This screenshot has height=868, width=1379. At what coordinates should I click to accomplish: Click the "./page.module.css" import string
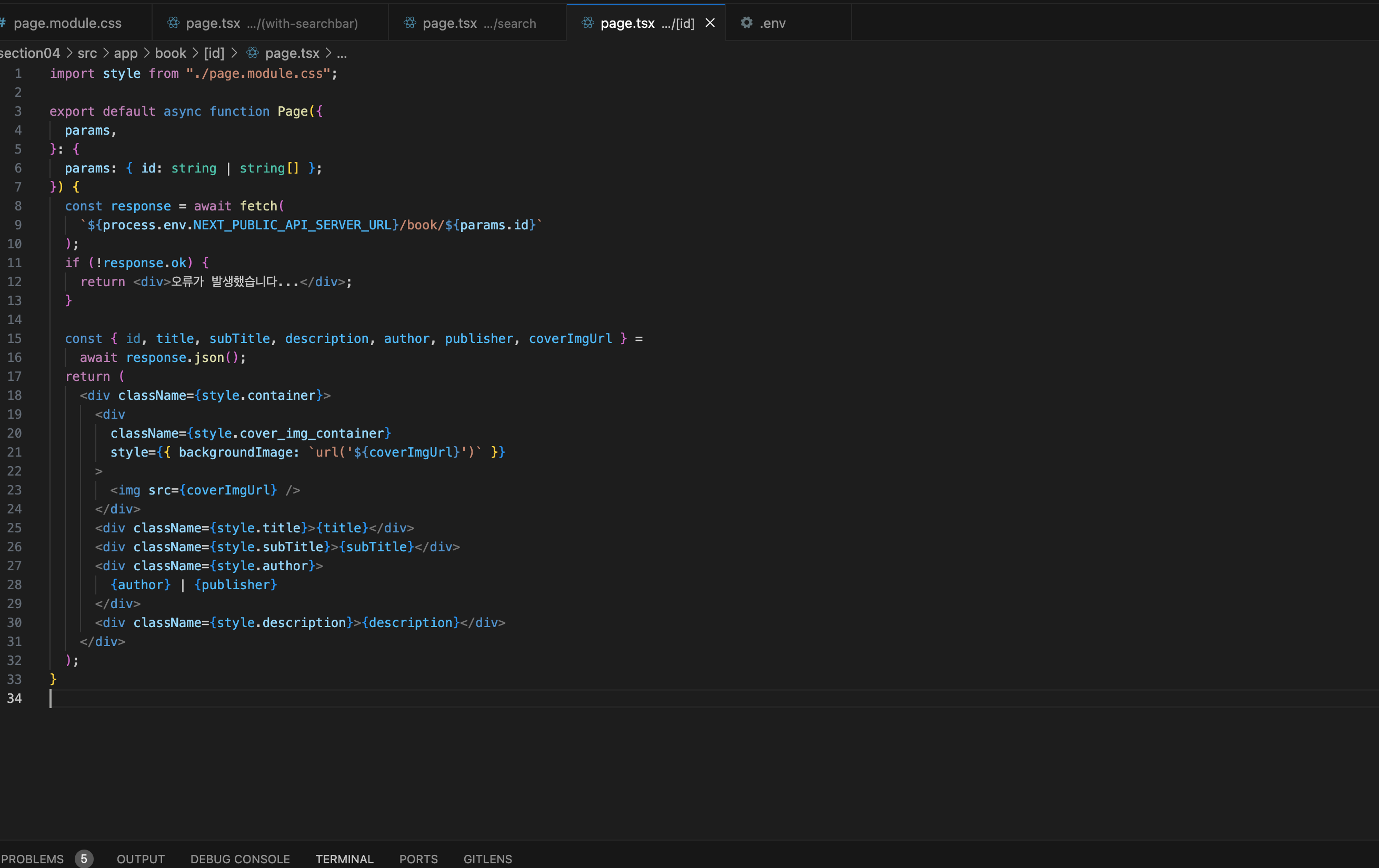click(x=258, y=73)
